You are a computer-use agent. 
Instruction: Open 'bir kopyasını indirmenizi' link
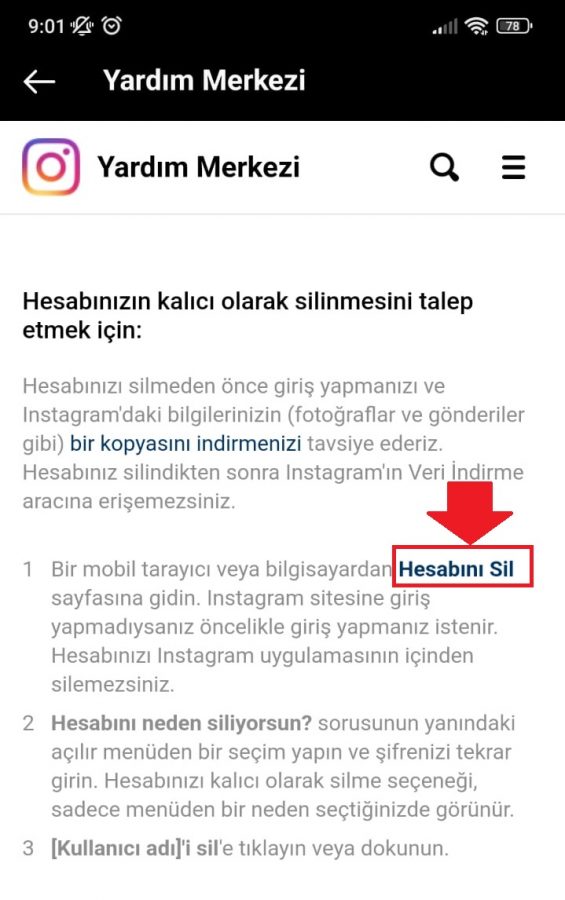pyautogui.click(x=185, y=444)
